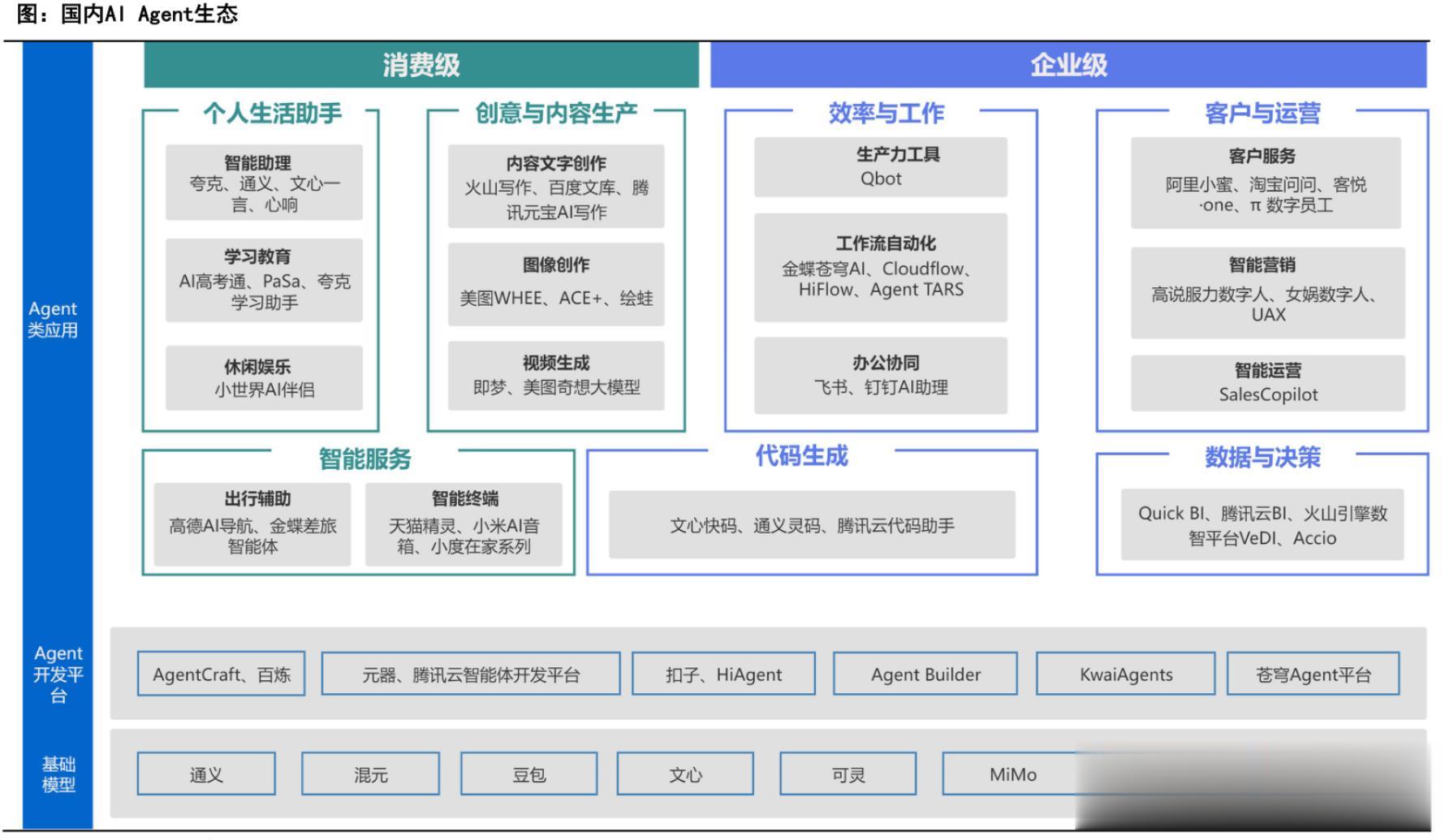Select the 豆包 base model box

tap(528, 774)
